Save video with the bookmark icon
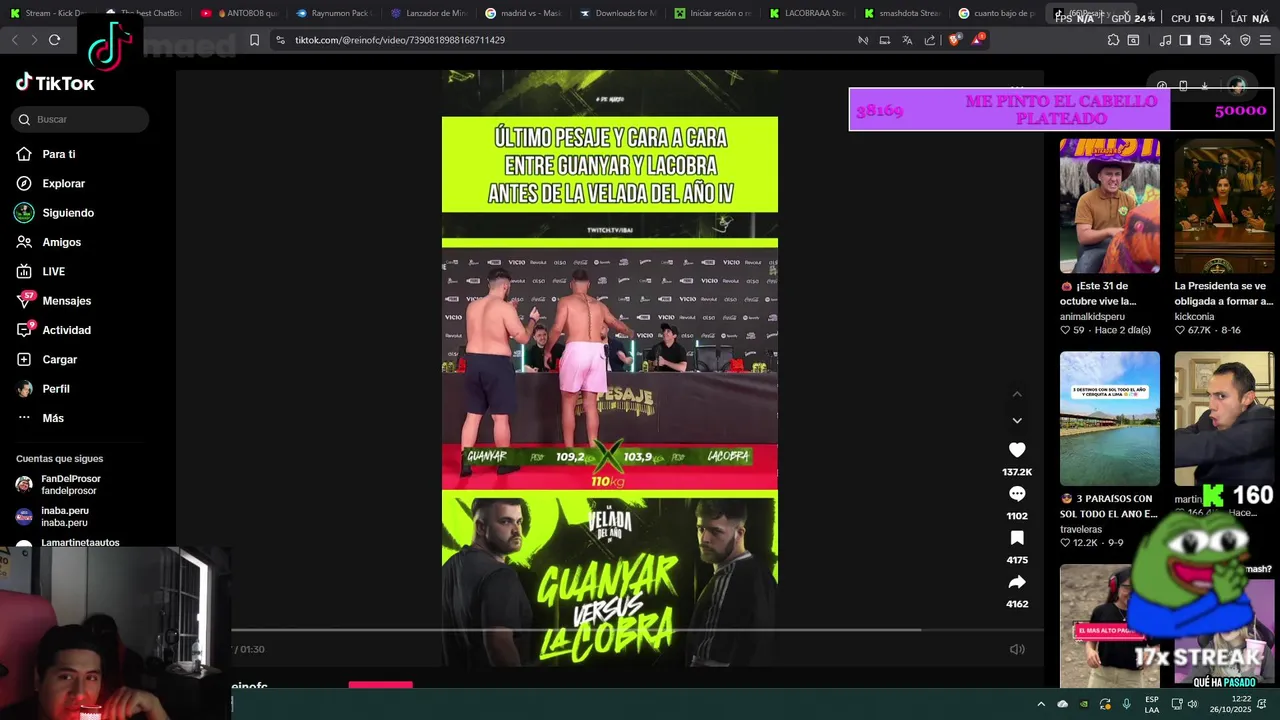The width and height of the screenshot is (1280, 720). pos(1017,538)
